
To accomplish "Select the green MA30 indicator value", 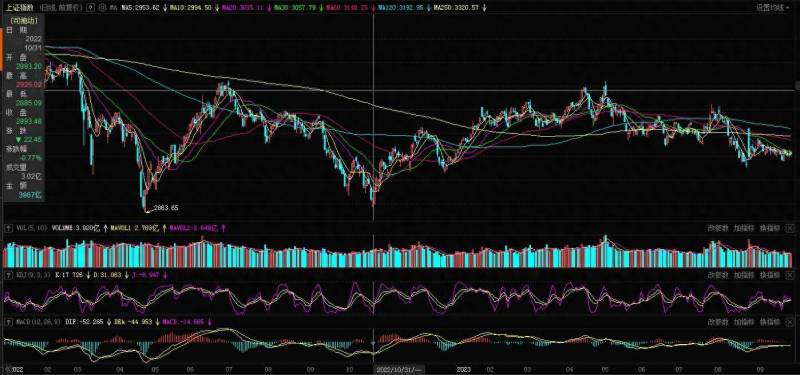I will pos(295,8).
